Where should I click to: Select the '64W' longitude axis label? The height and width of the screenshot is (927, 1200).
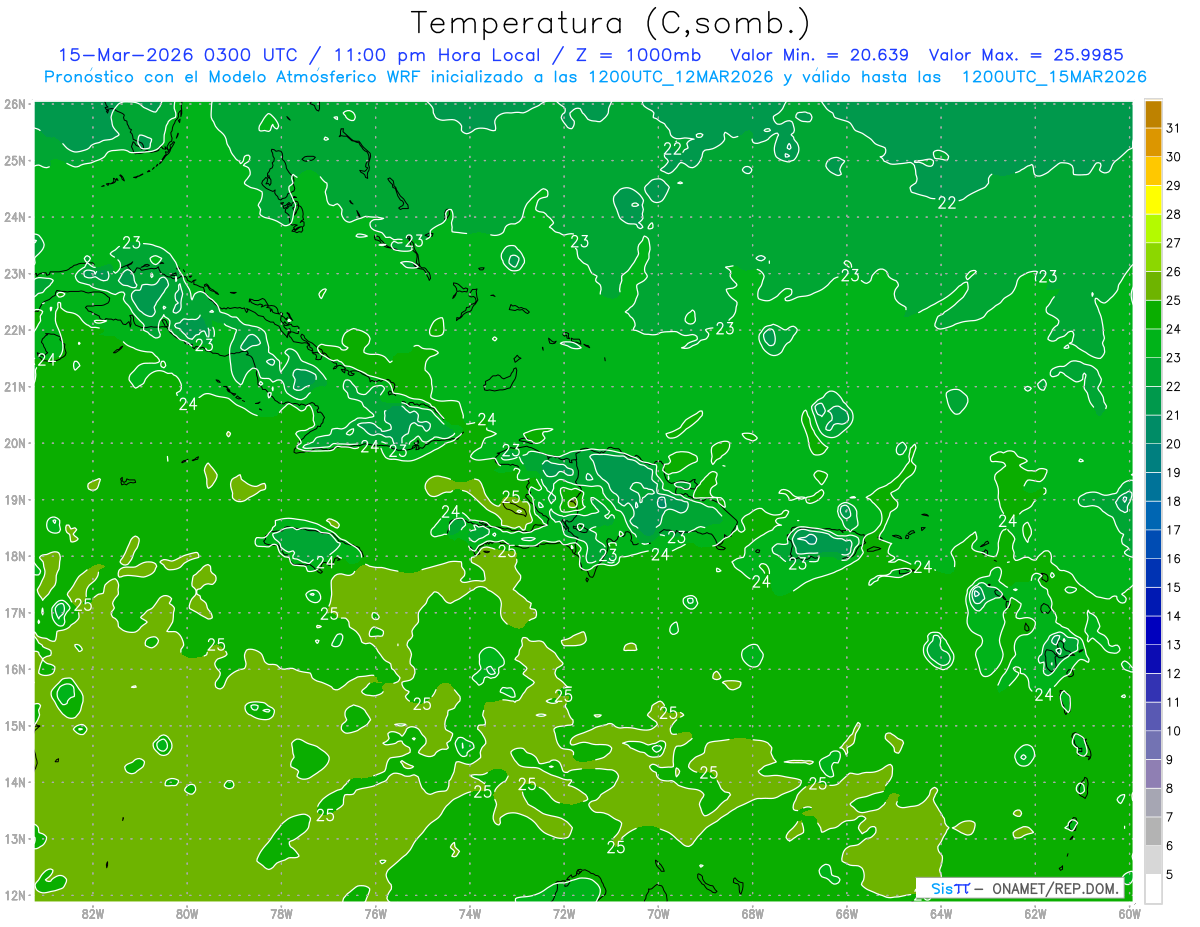[941, 913]
